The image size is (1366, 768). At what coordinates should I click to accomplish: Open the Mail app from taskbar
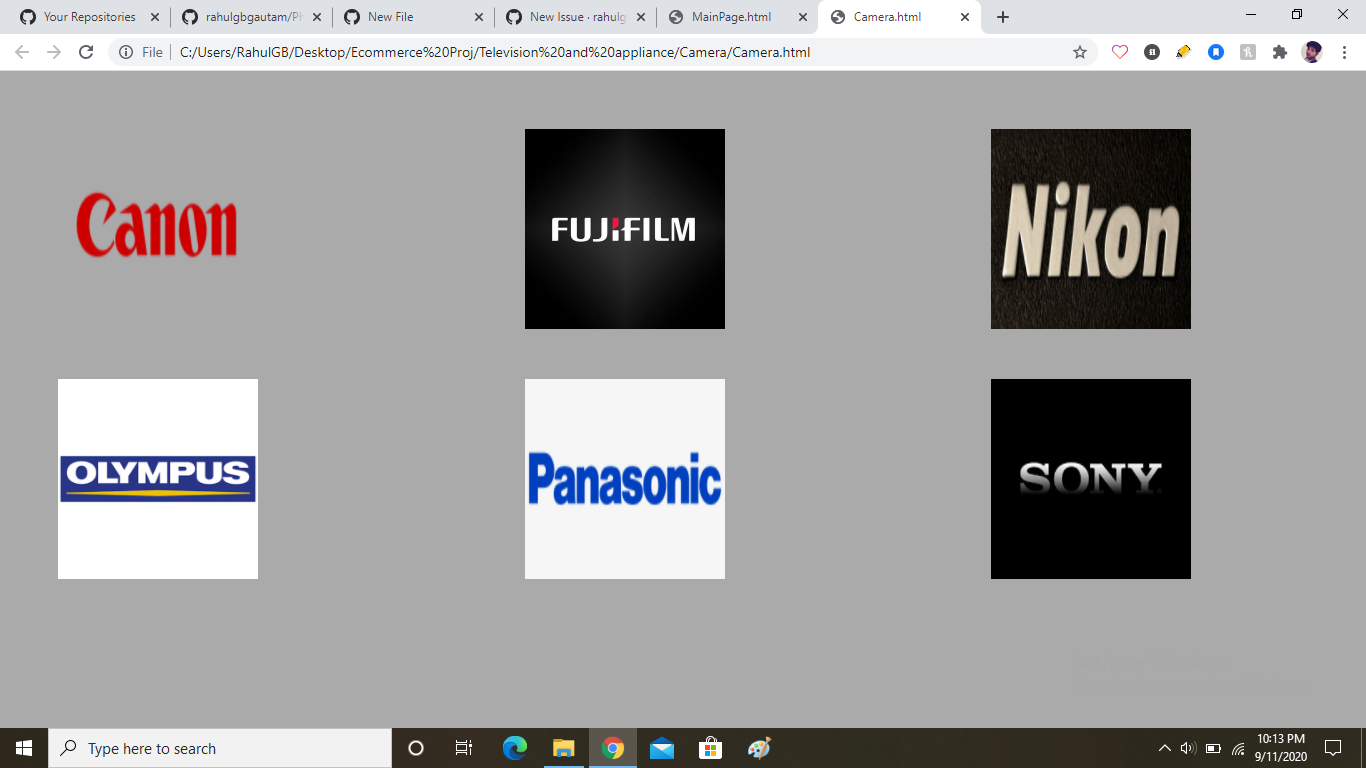pos(662,748)
